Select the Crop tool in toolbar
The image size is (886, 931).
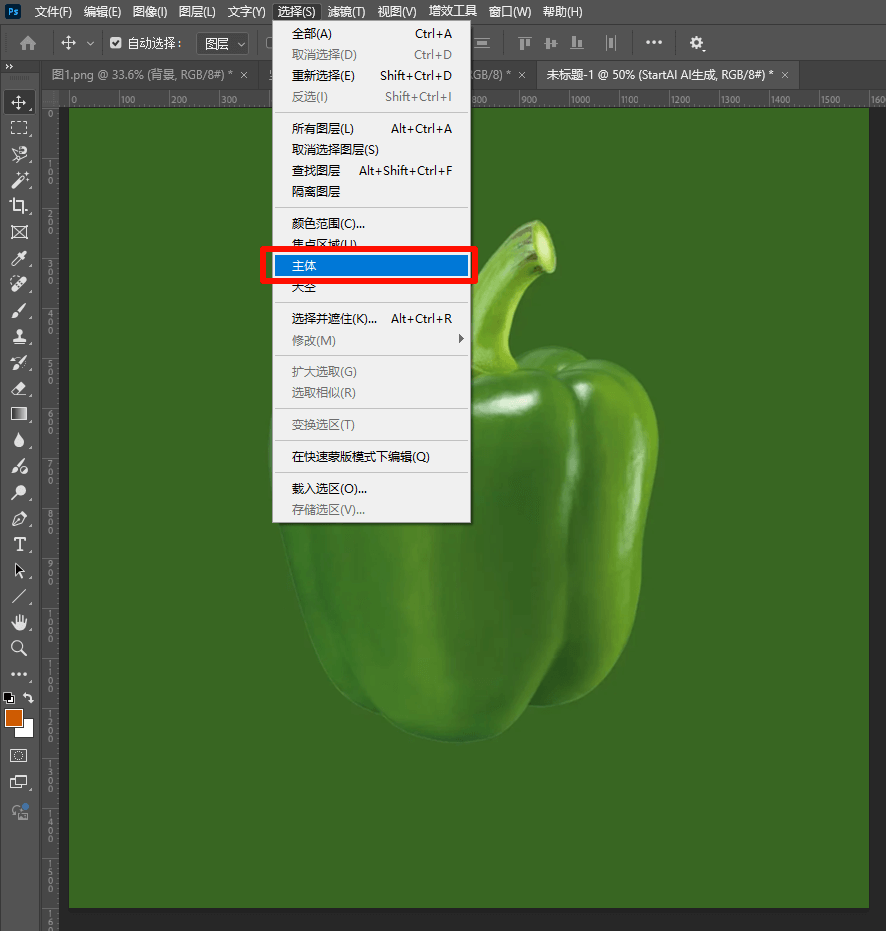click(x=19, y=206)
